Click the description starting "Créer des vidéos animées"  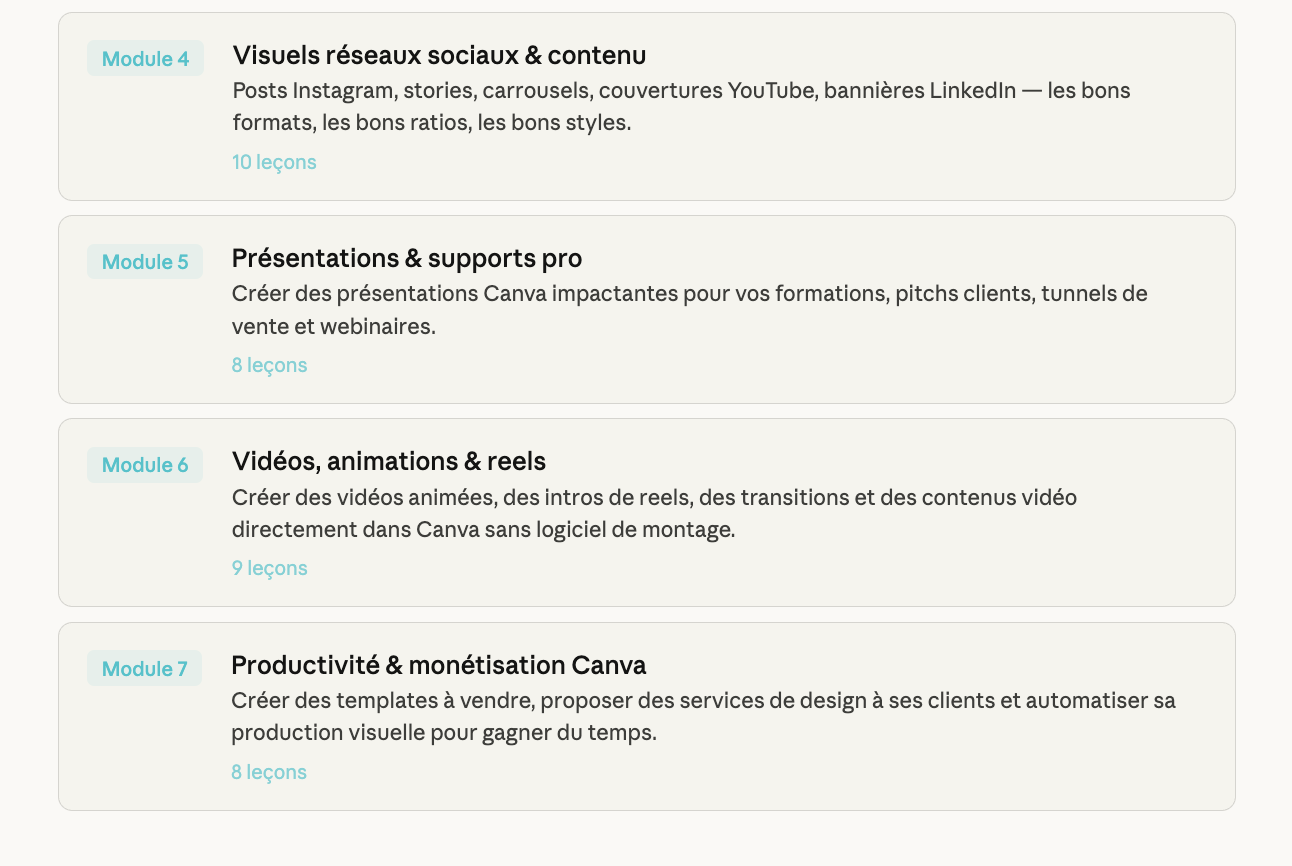click(x=653, y=513)
